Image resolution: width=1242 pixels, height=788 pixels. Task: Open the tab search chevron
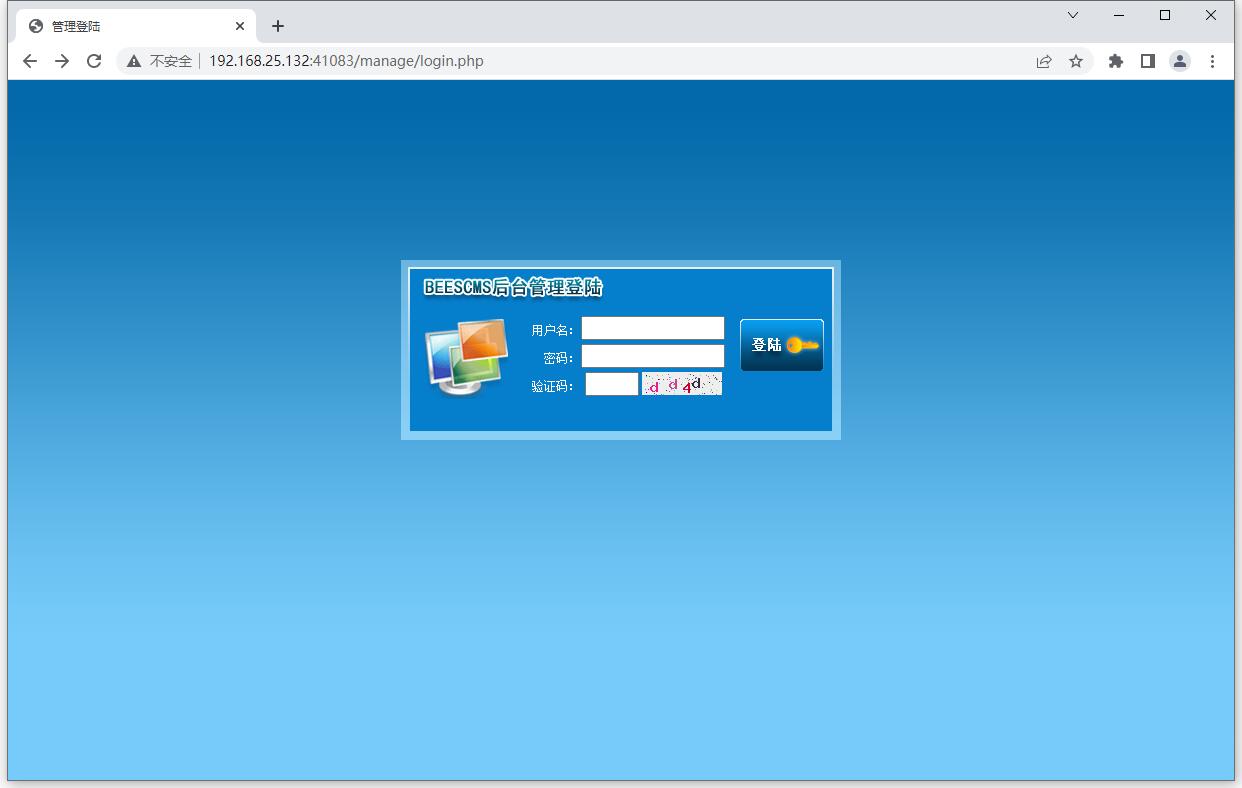(1073, 15)
